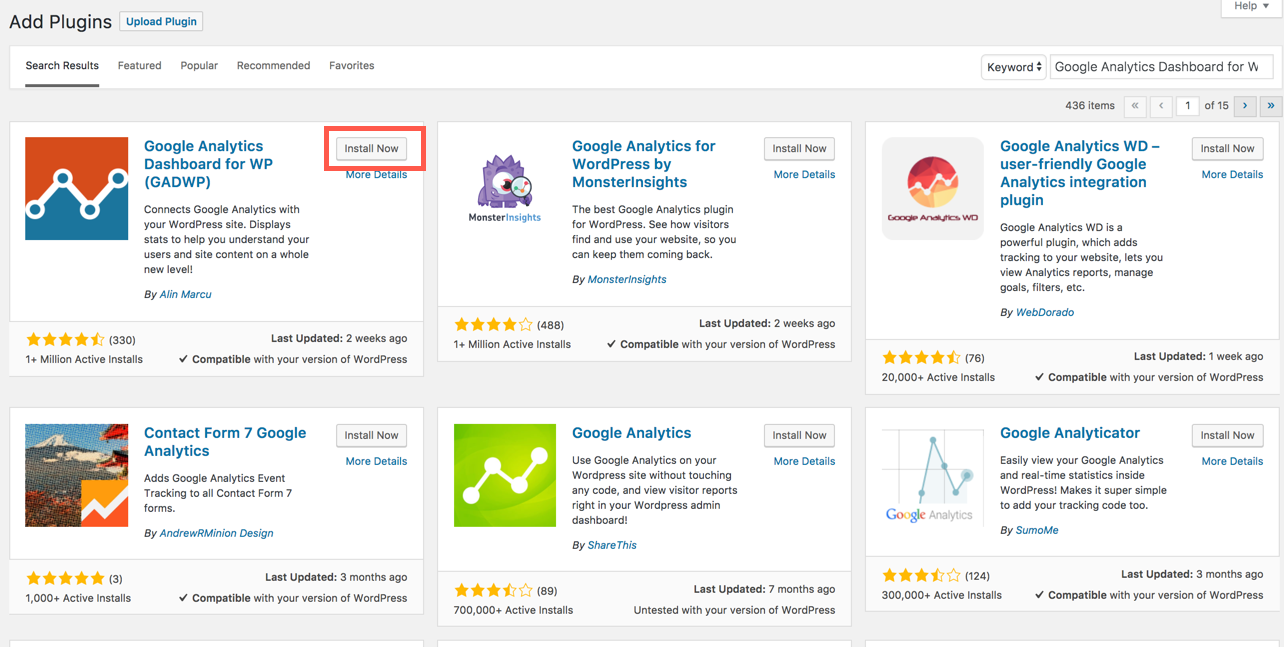Open the Popular plugins tab

[199, 66]
